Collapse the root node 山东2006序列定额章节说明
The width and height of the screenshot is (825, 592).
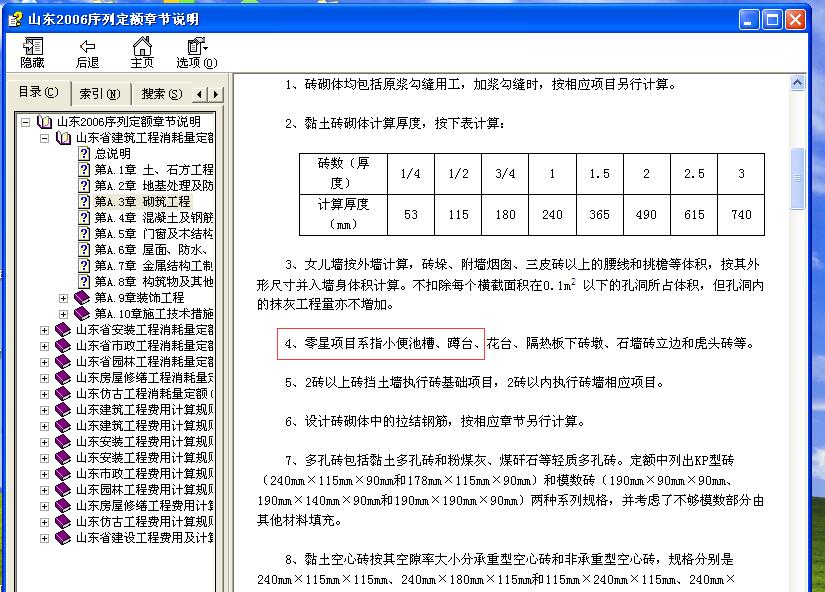[25, 123]
